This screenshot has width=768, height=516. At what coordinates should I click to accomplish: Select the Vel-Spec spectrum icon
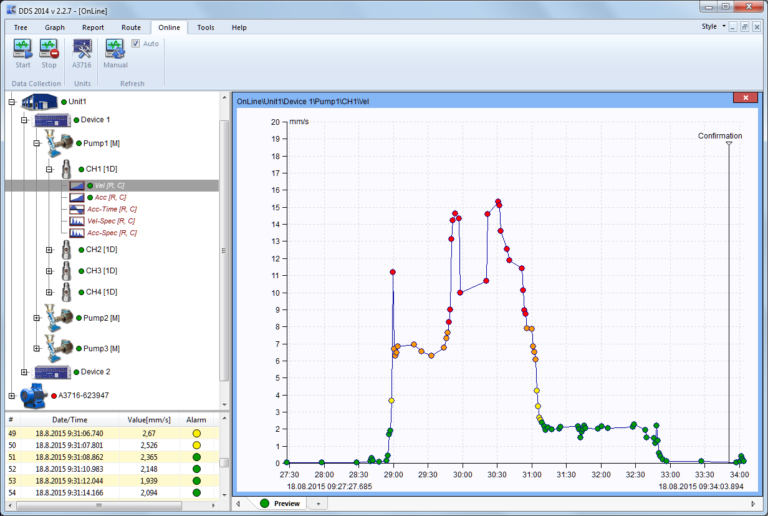pos(77,221)
